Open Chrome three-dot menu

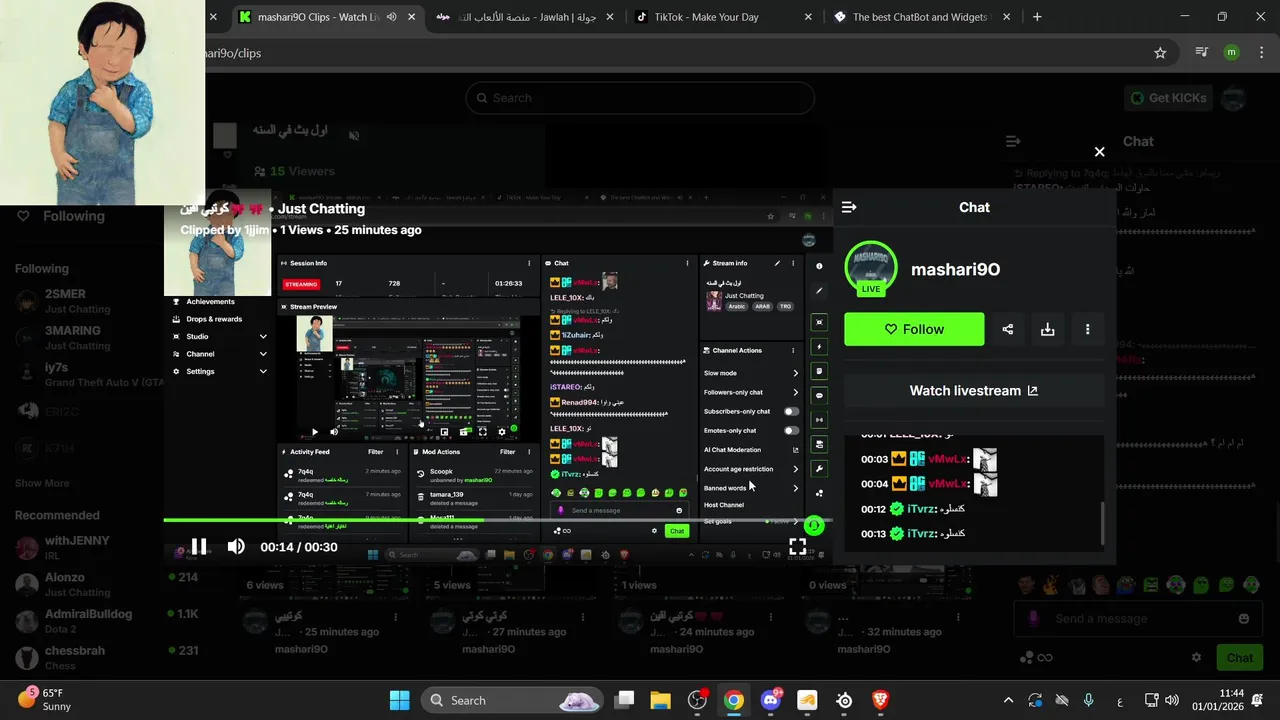pos(1260,53)
